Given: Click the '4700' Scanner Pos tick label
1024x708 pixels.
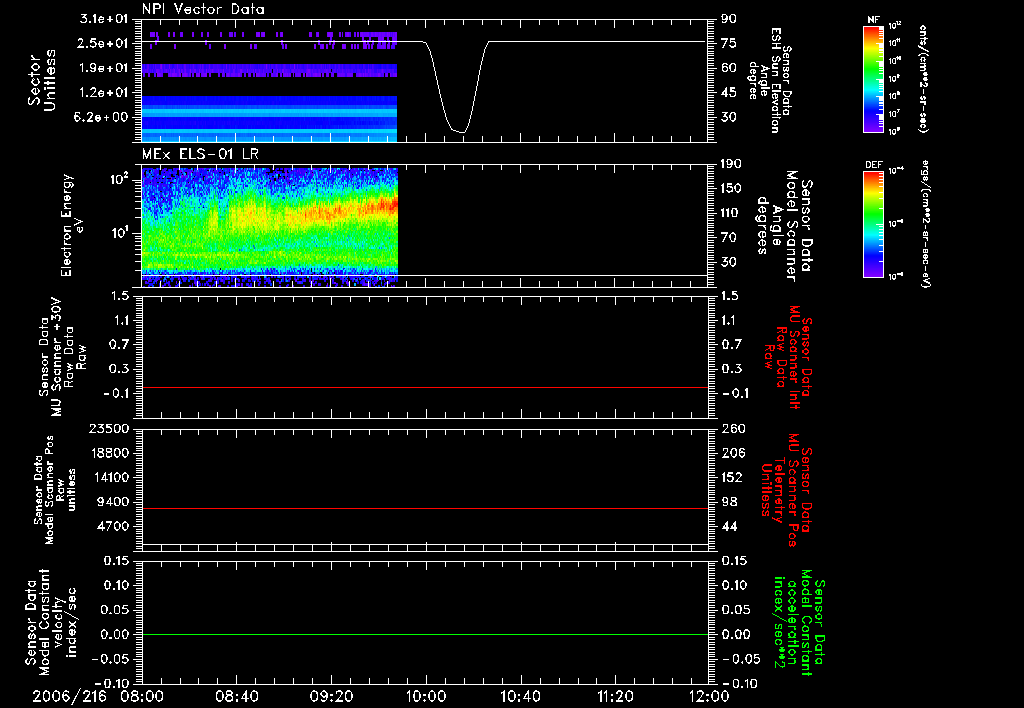Looking at the screenshot, I should 112,526.
